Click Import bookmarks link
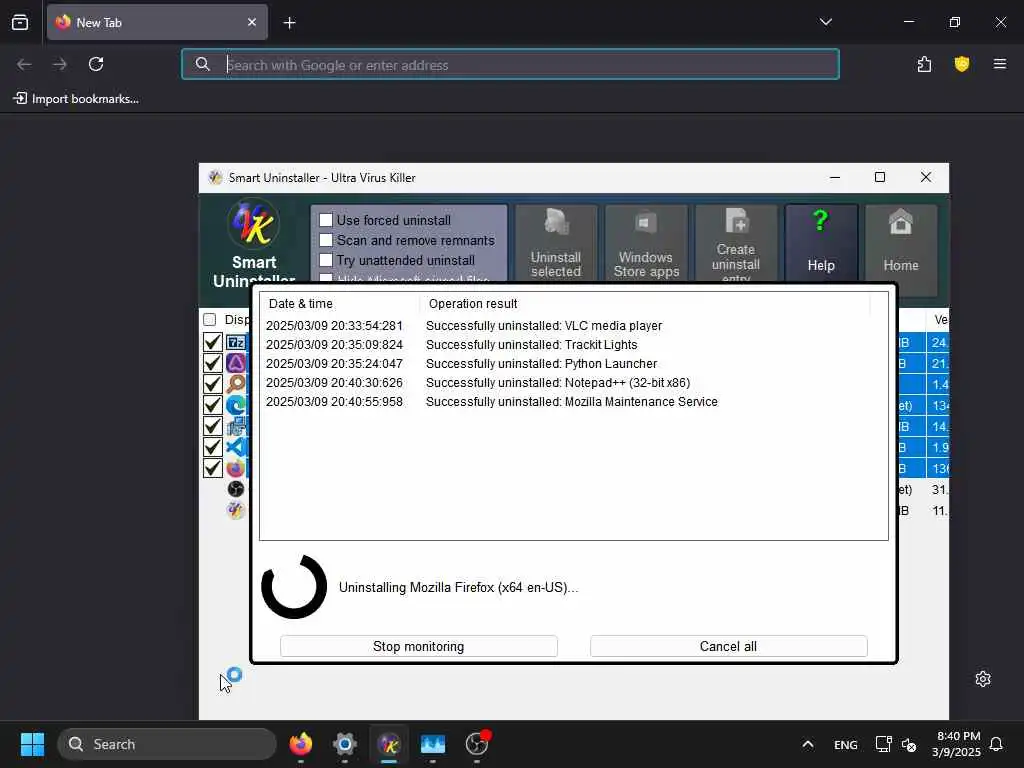Viewport: 1024px width, 768px height. pyautogui.click(x=76, y=99)
